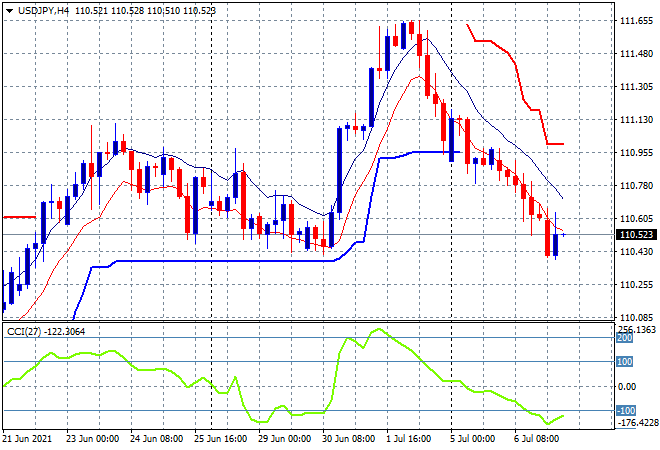The width and height of the screenshot is (660, 450).
Task: Click the 1 Jul 16:00 time label
Action: click(x=409, y=439)
